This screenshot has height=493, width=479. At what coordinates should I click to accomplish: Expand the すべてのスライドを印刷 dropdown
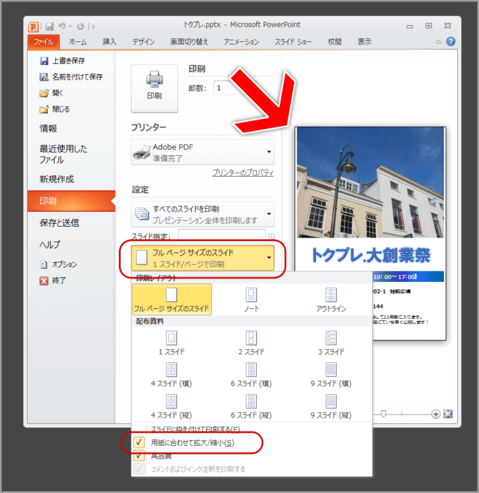tap(203, 214)
